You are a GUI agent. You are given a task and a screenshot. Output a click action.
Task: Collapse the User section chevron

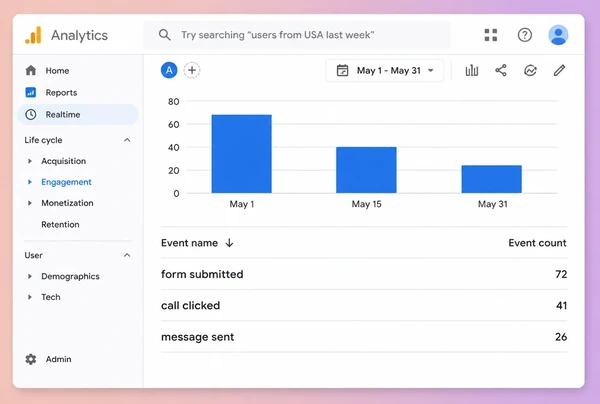coord(127,255)
